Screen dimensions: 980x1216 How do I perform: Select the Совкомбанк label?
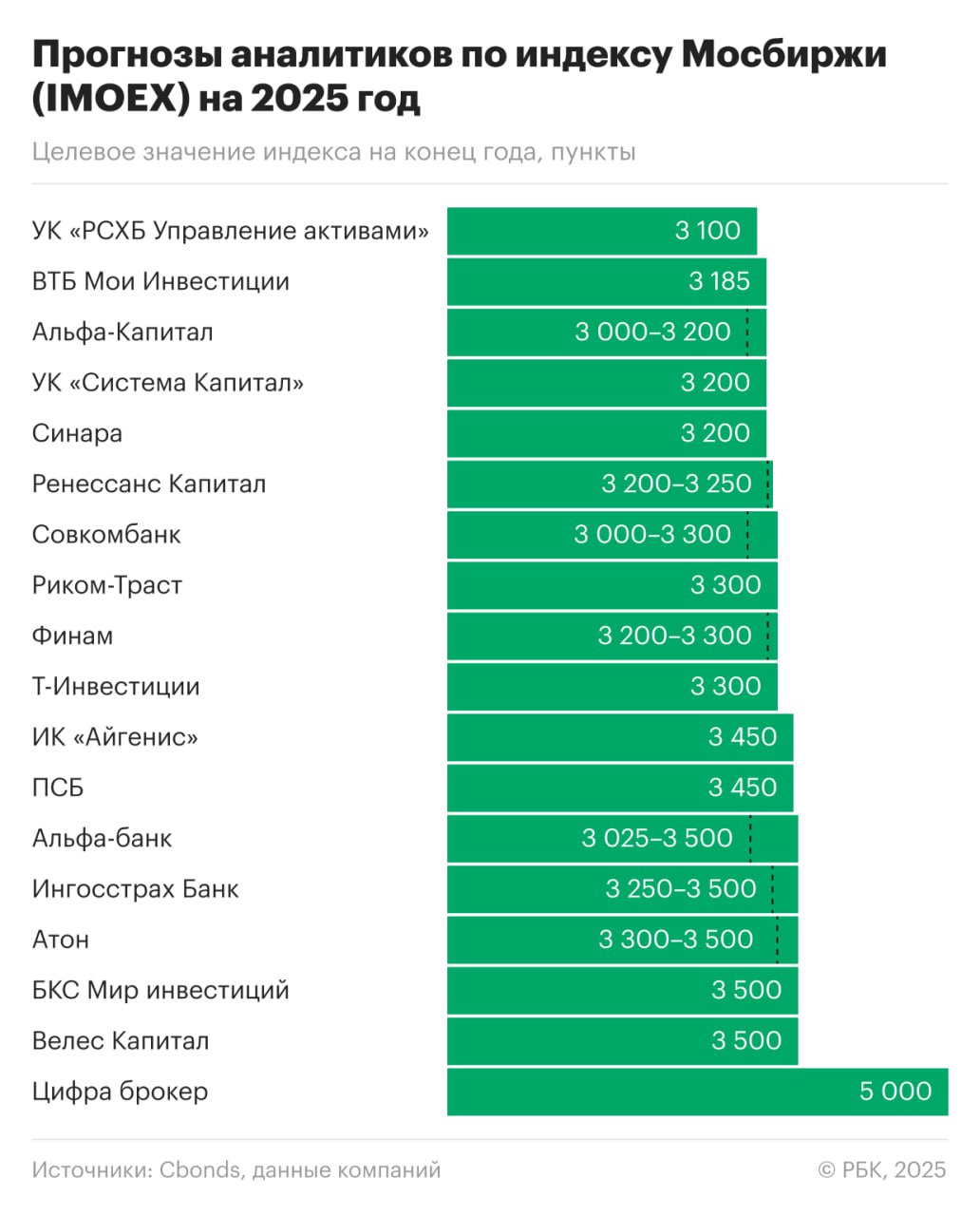pyautogui.click(x=106, y=535)
